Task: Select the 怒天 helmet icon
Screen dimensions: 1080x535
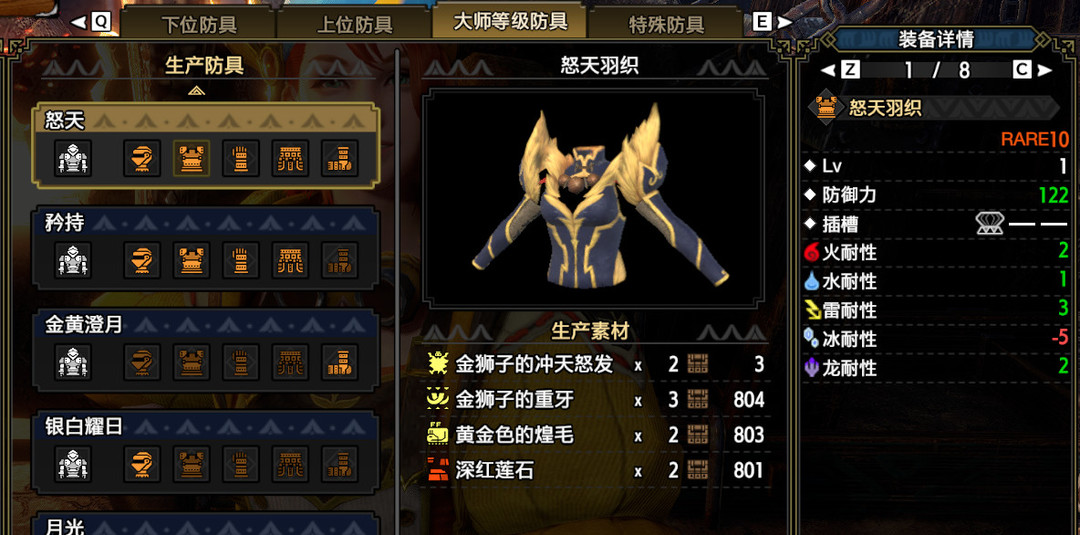Action: pos(142,158)
